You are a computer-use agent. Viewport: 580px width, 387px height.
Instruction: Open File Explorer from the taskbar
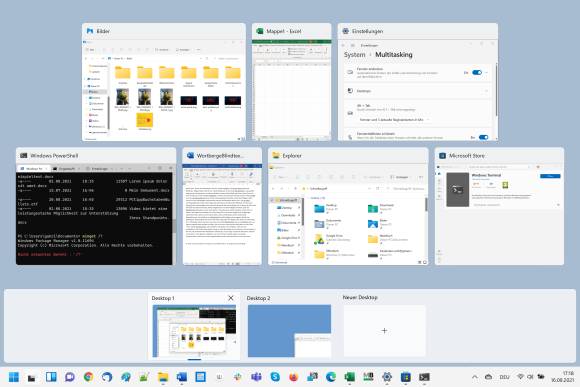point(163,377)
